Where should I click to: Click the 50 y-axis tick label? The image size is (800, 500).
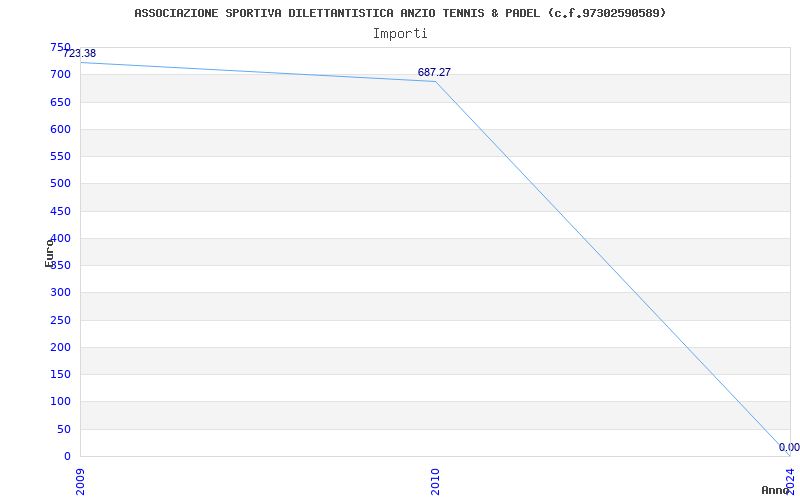(64, 429)
